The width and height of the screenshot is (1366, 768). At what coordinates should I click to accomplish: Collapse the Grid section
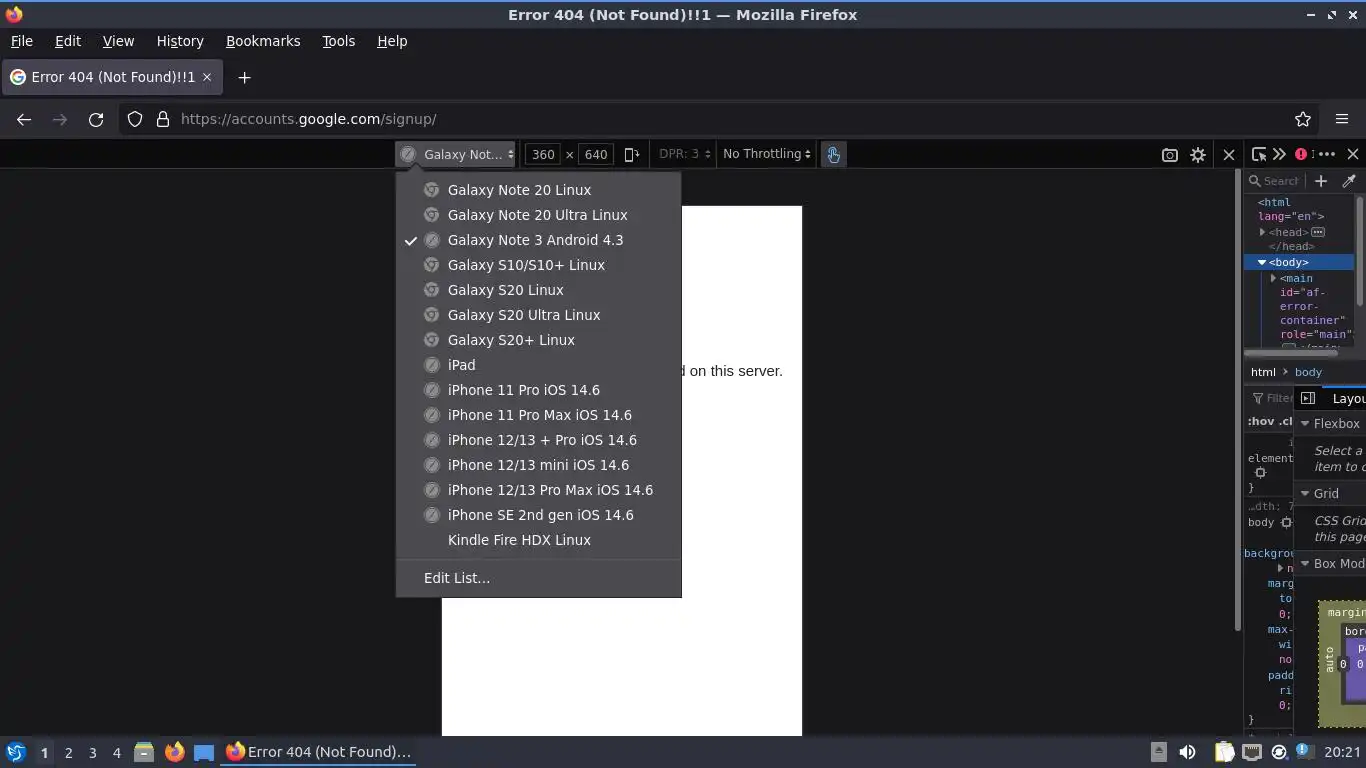tap(1305, 494)
